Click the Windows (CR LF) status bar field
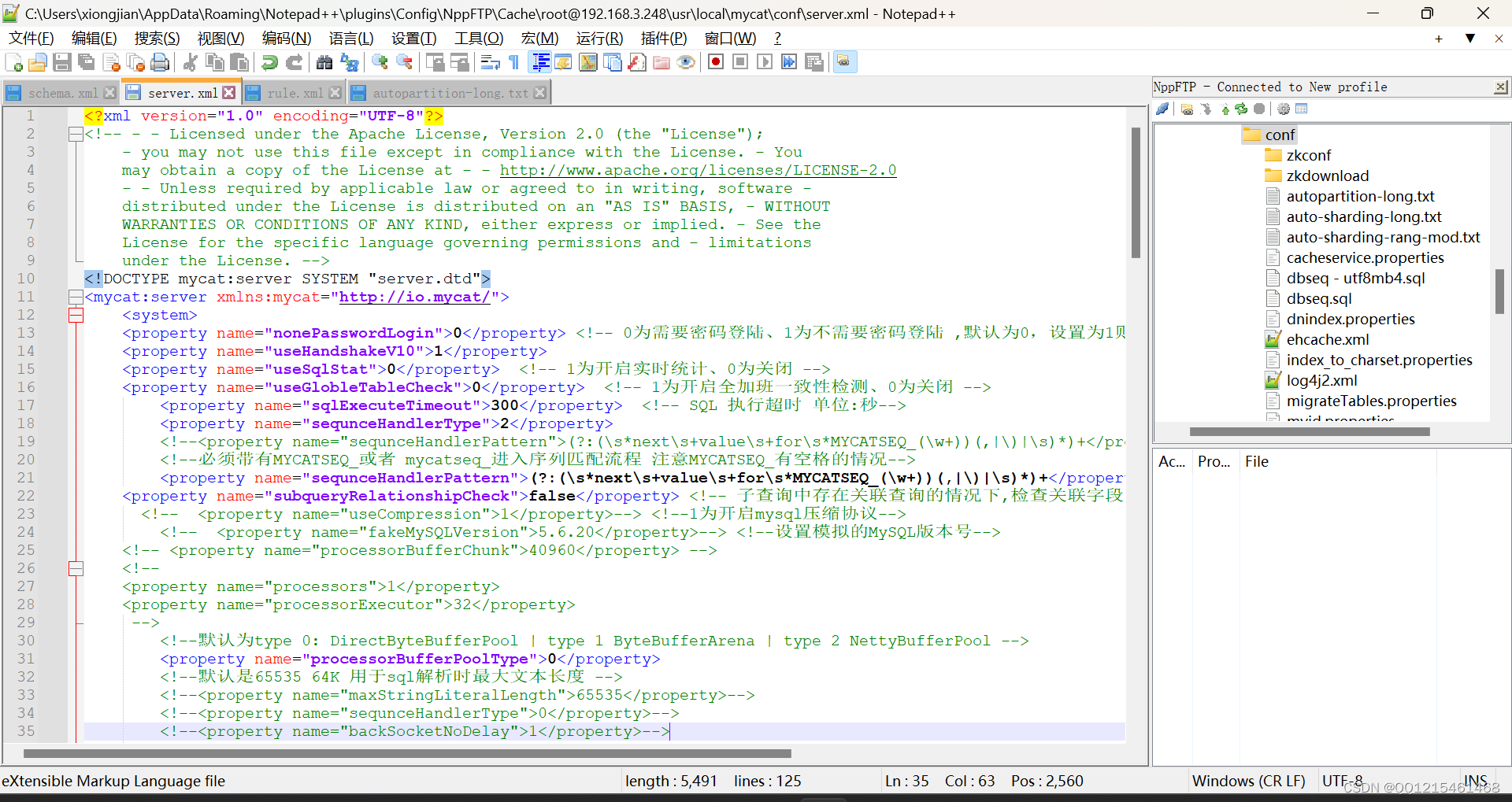The width and height of the screenshot is (1512, 802). pos(1249,781)
